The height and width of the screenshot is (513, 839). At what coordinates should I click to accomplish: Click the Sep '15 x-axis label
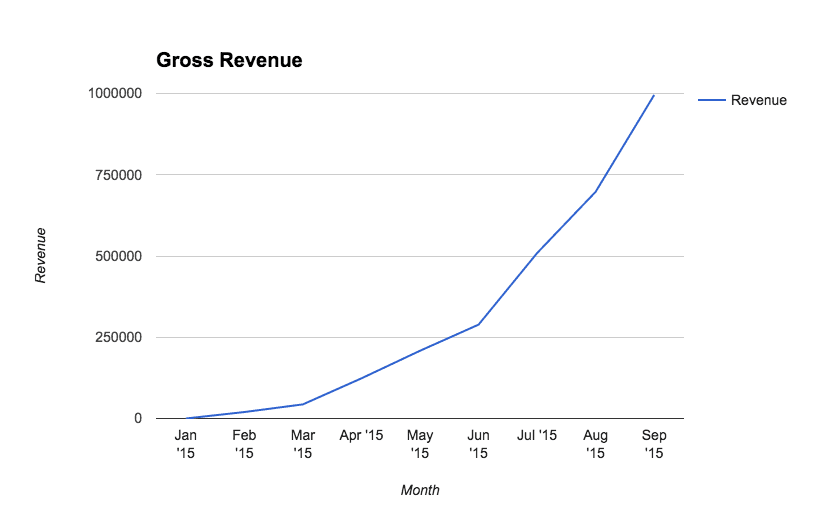[654, 444]
